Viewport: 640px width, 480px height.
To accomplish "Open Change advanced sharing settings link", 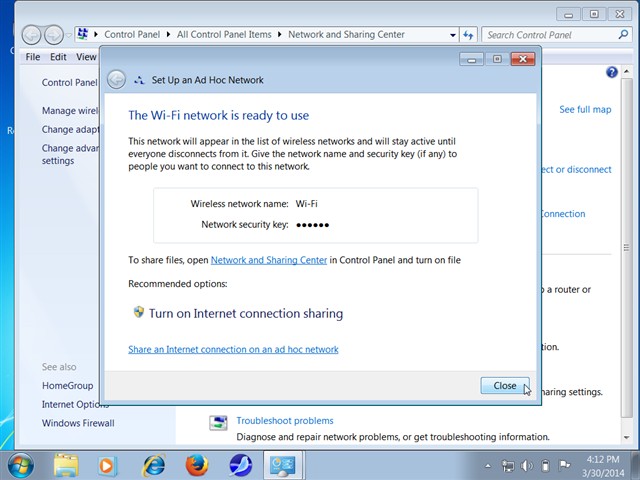I will pos(70,154).
